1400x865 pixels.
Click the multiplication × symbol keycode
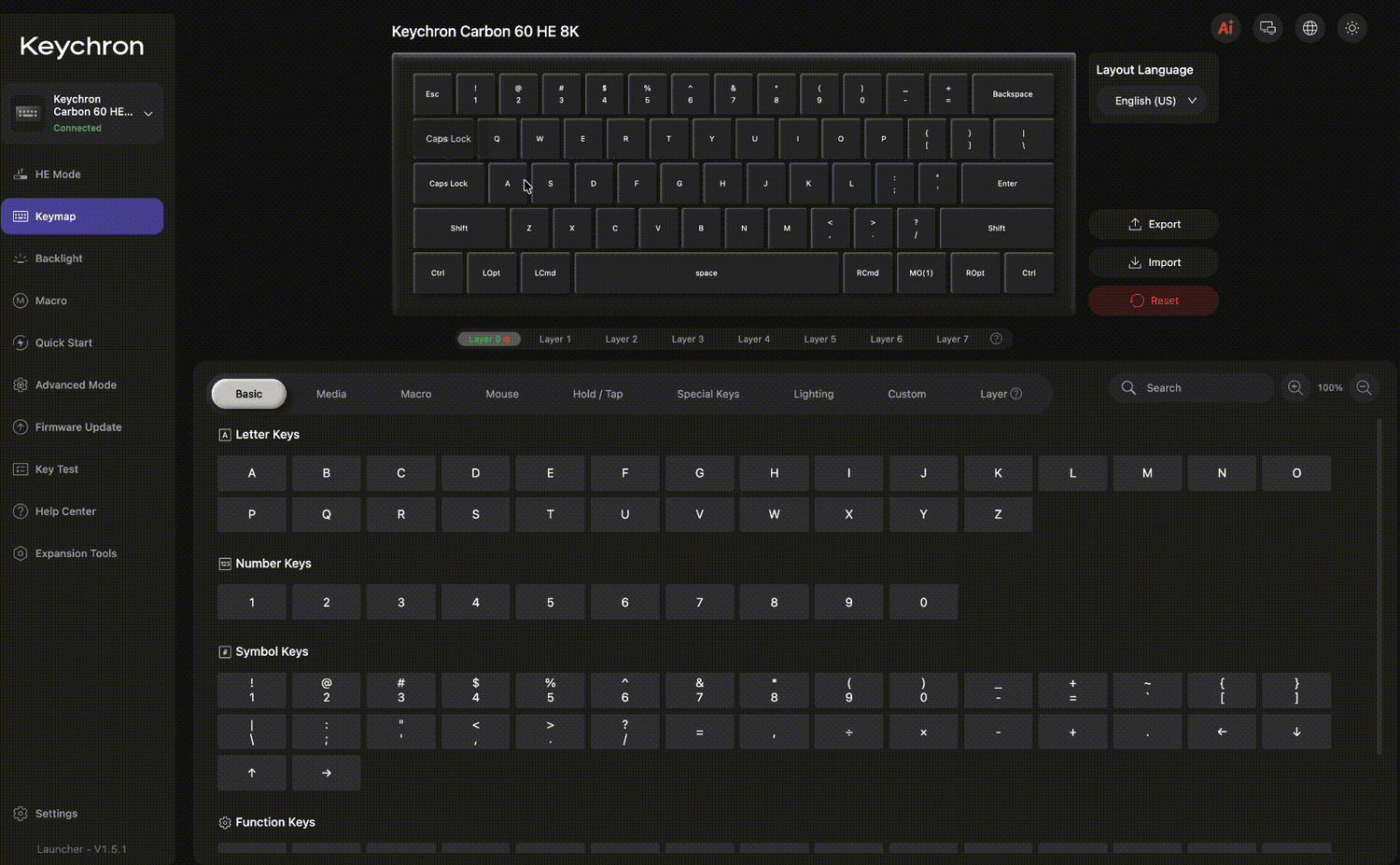[x=923, y=732]
